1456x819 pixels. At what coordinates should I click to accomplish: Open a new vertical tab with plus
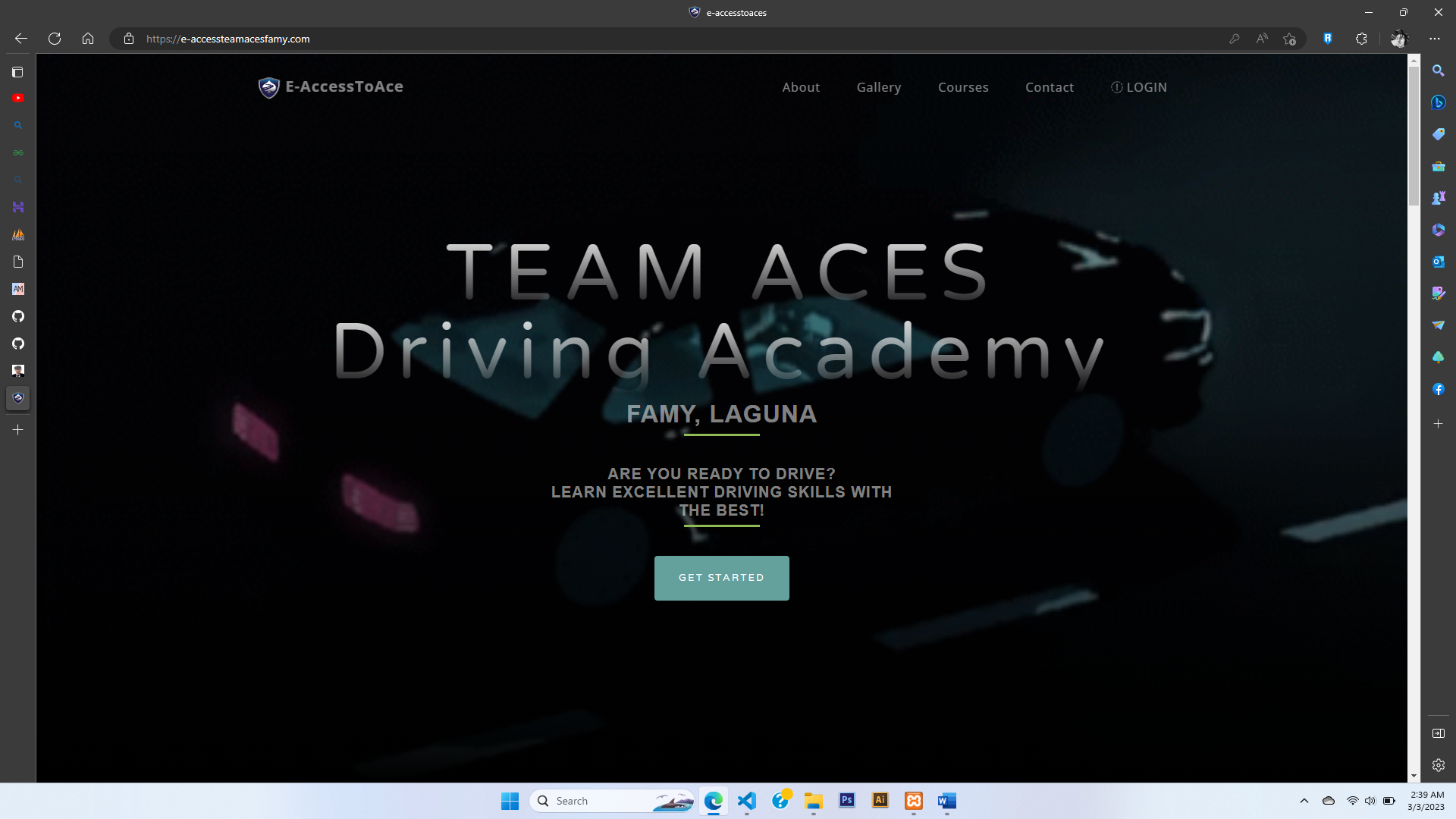[18, 429]
